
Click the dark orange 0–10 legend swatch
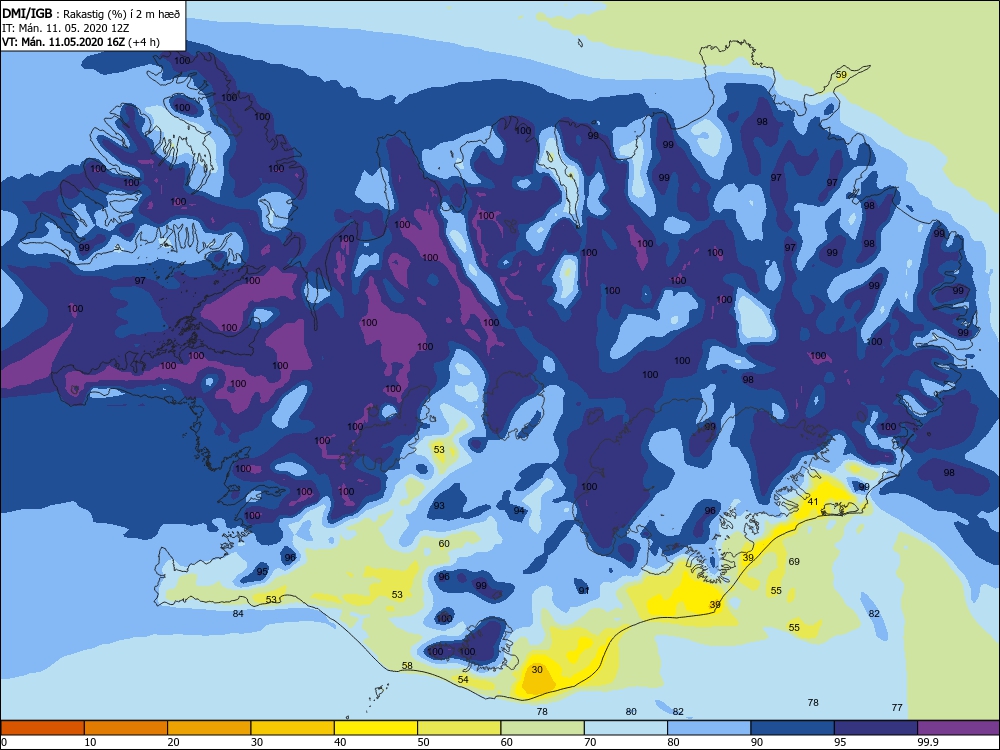click(42, 728)
